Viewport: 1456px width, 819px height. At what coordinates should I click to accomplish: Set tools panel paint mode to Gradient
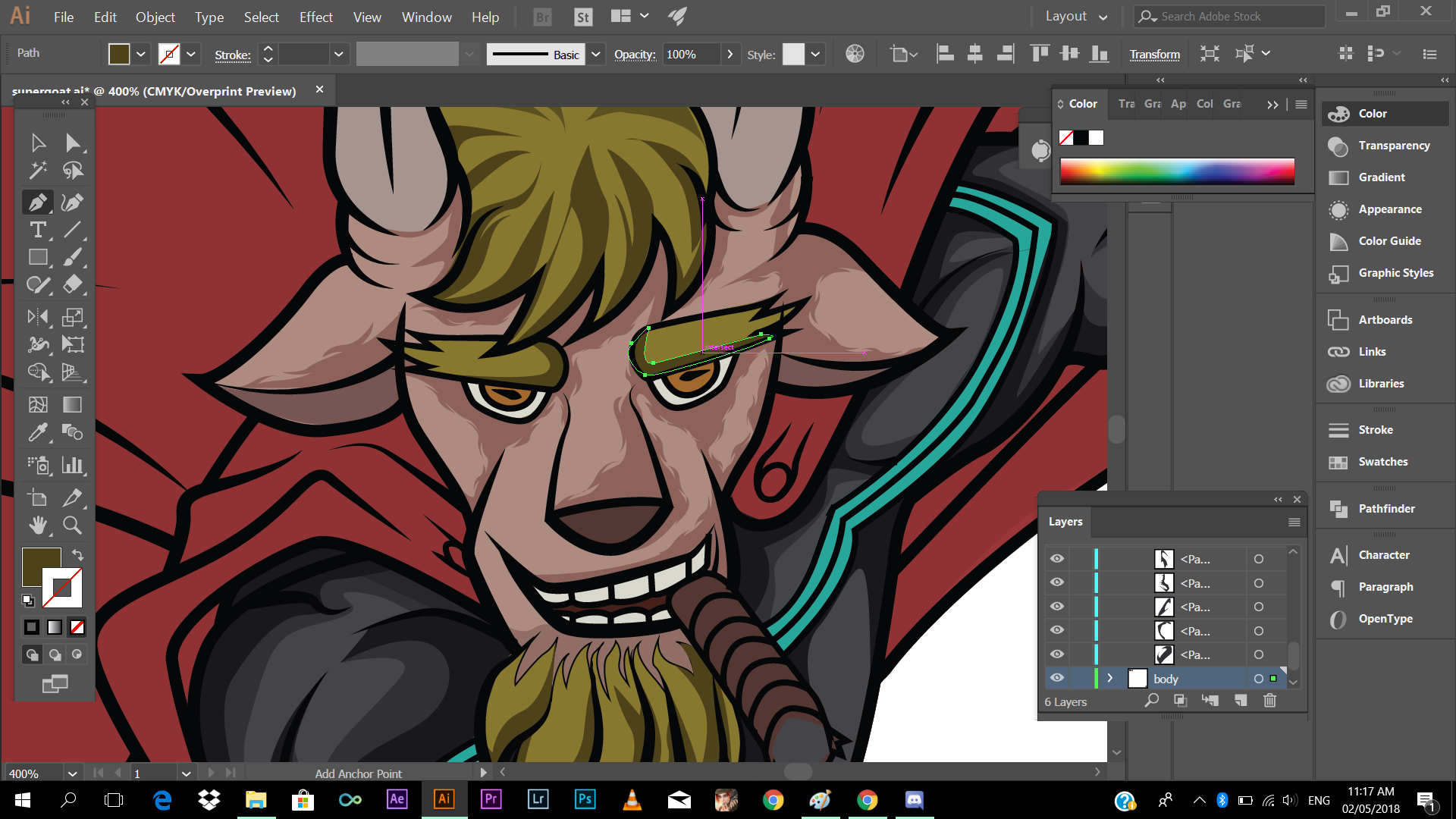(55, 627)
